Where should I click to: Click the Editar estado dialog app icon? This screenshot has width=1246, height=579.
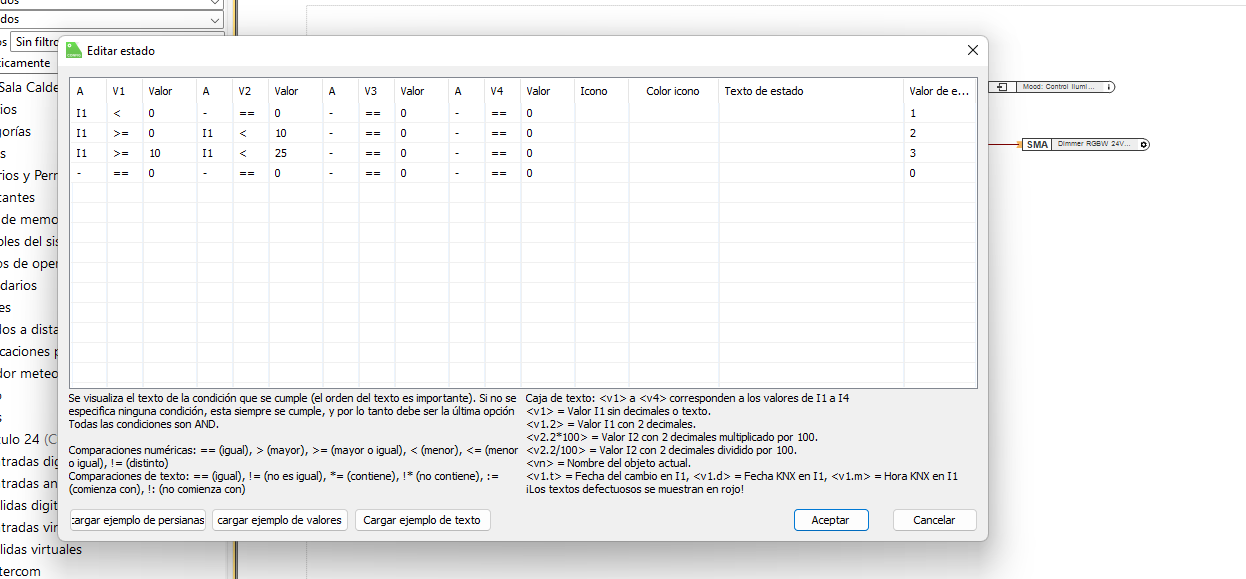74,50
